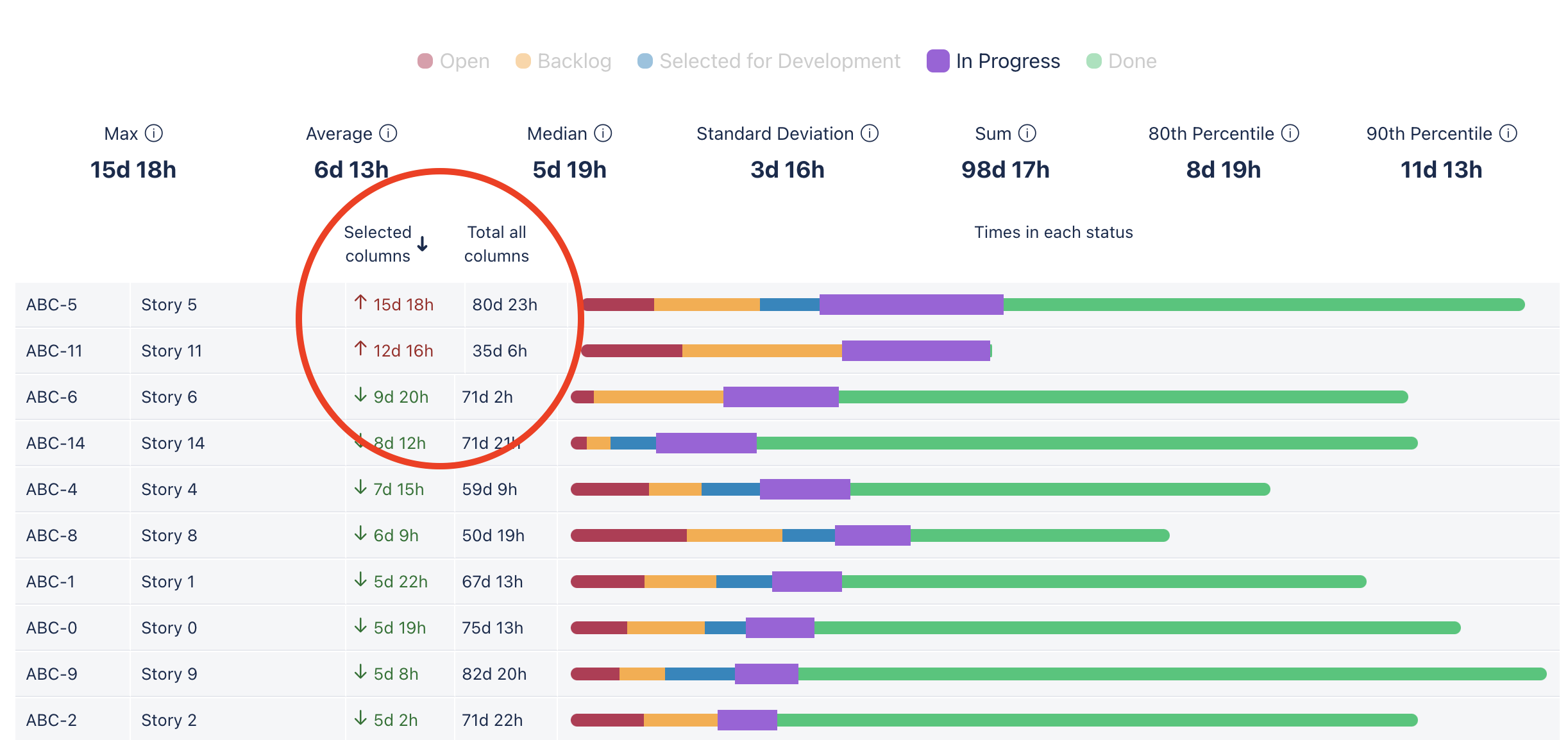1568x740 pixels.
Task: Click the 90th Percentile info icon
Action: point(1508,133)
